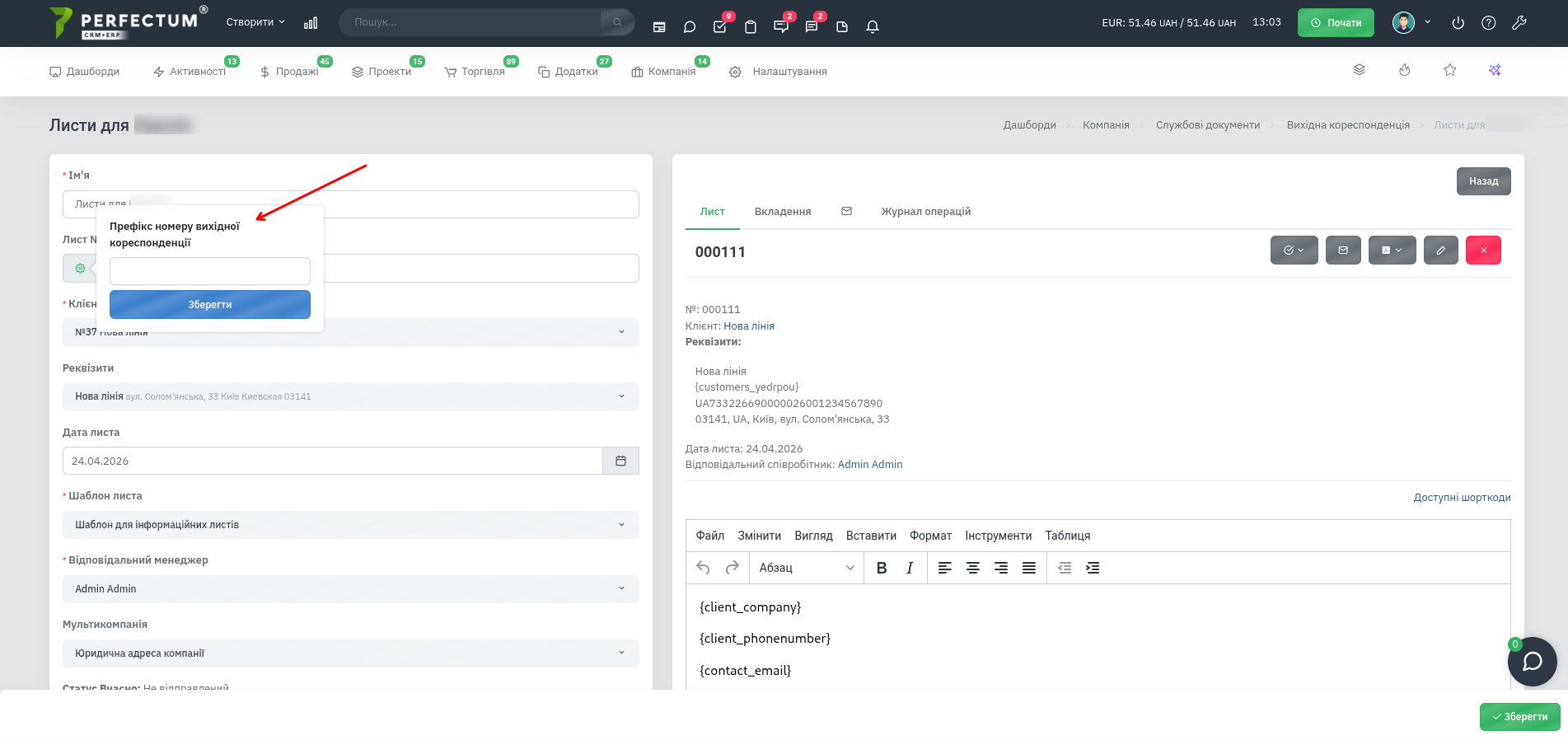The width and height of the screenshot is (1568, 740).
Task: Click the power logout icon
Action: (x=1458, y=23)
